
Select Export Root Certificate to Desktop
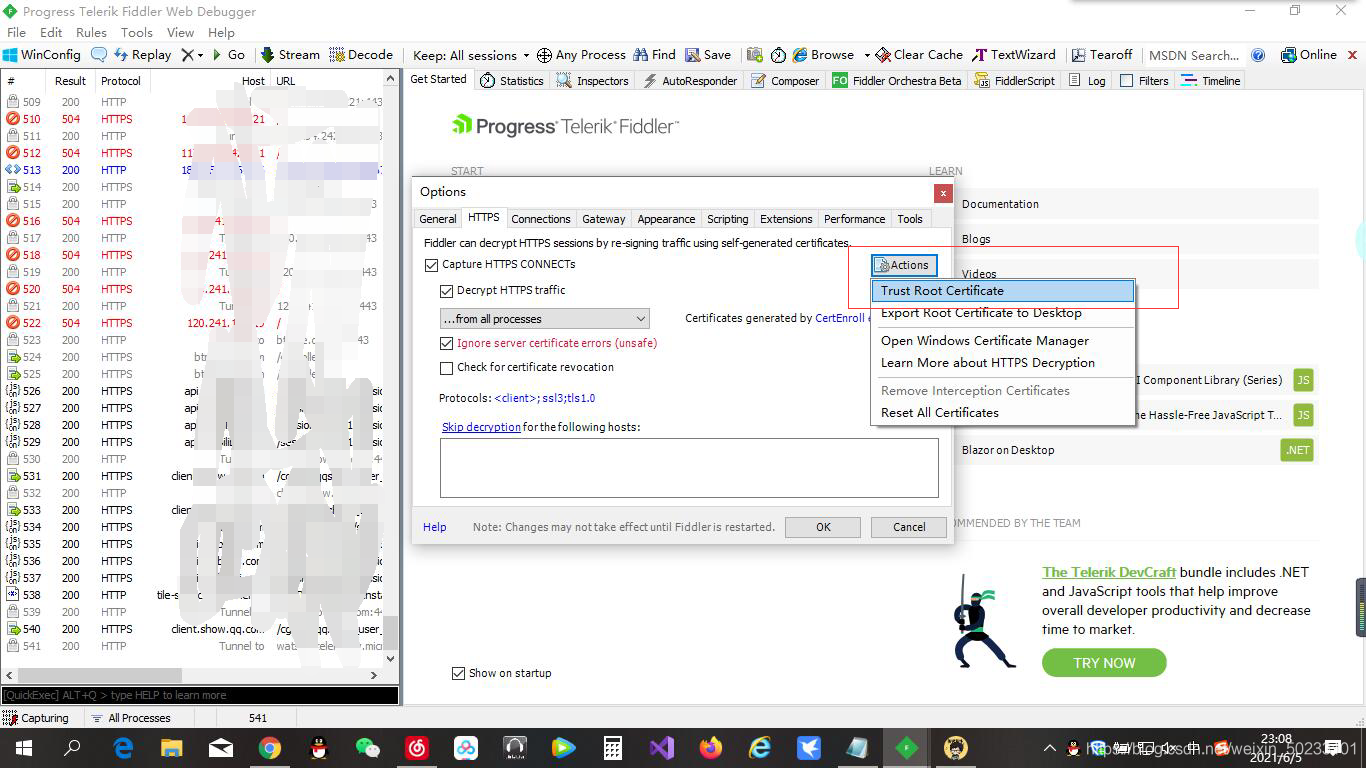pos(1003,313)
